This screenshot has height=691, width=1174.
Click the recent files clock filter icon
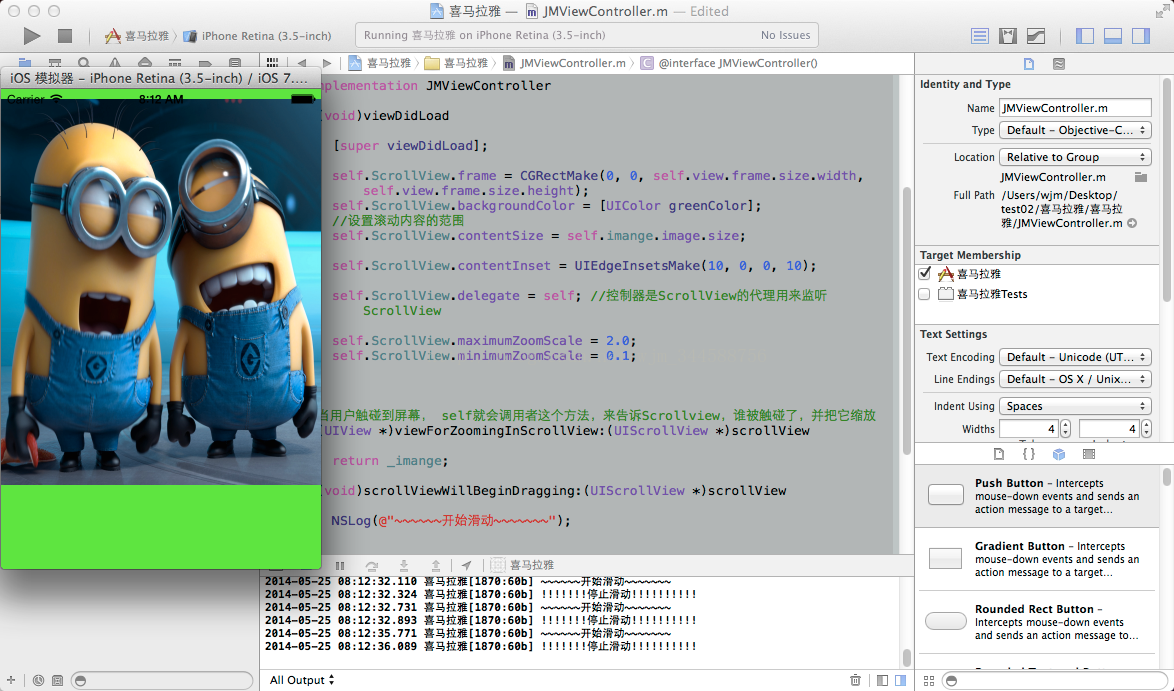[x=38, y=681]
